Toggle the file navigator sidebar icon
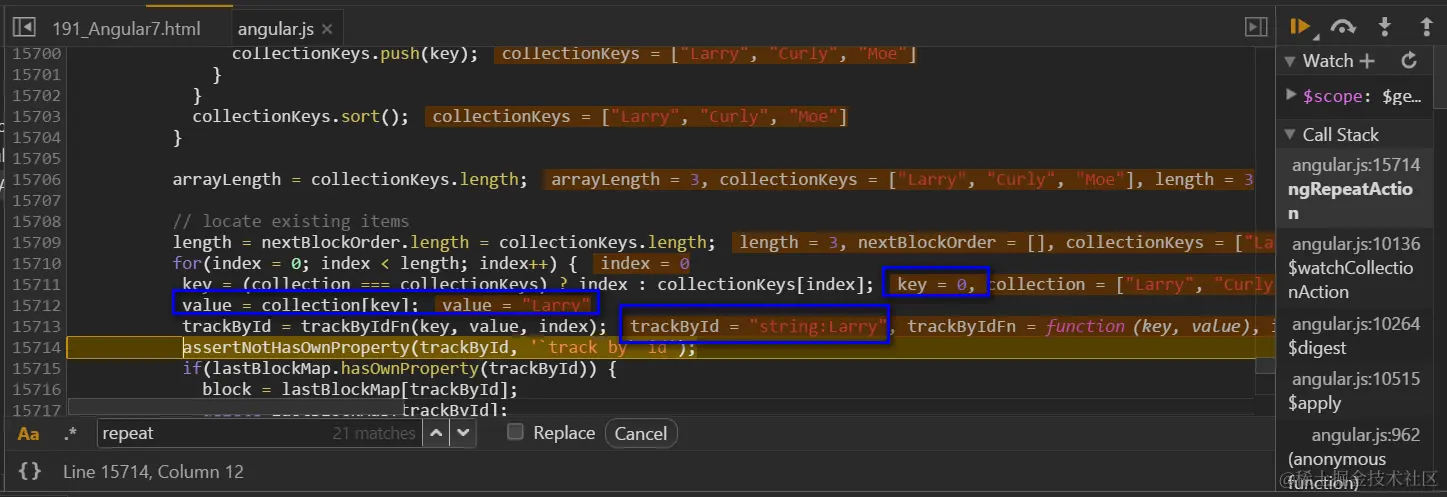 (24, 27)
